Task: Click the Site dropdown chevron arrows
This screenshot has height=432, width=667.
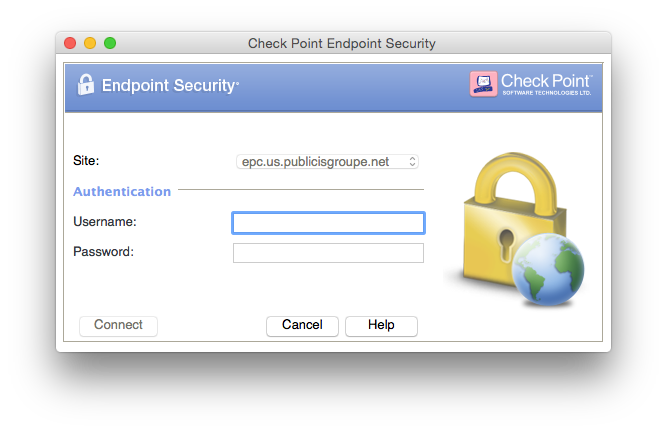Action: 413,161
